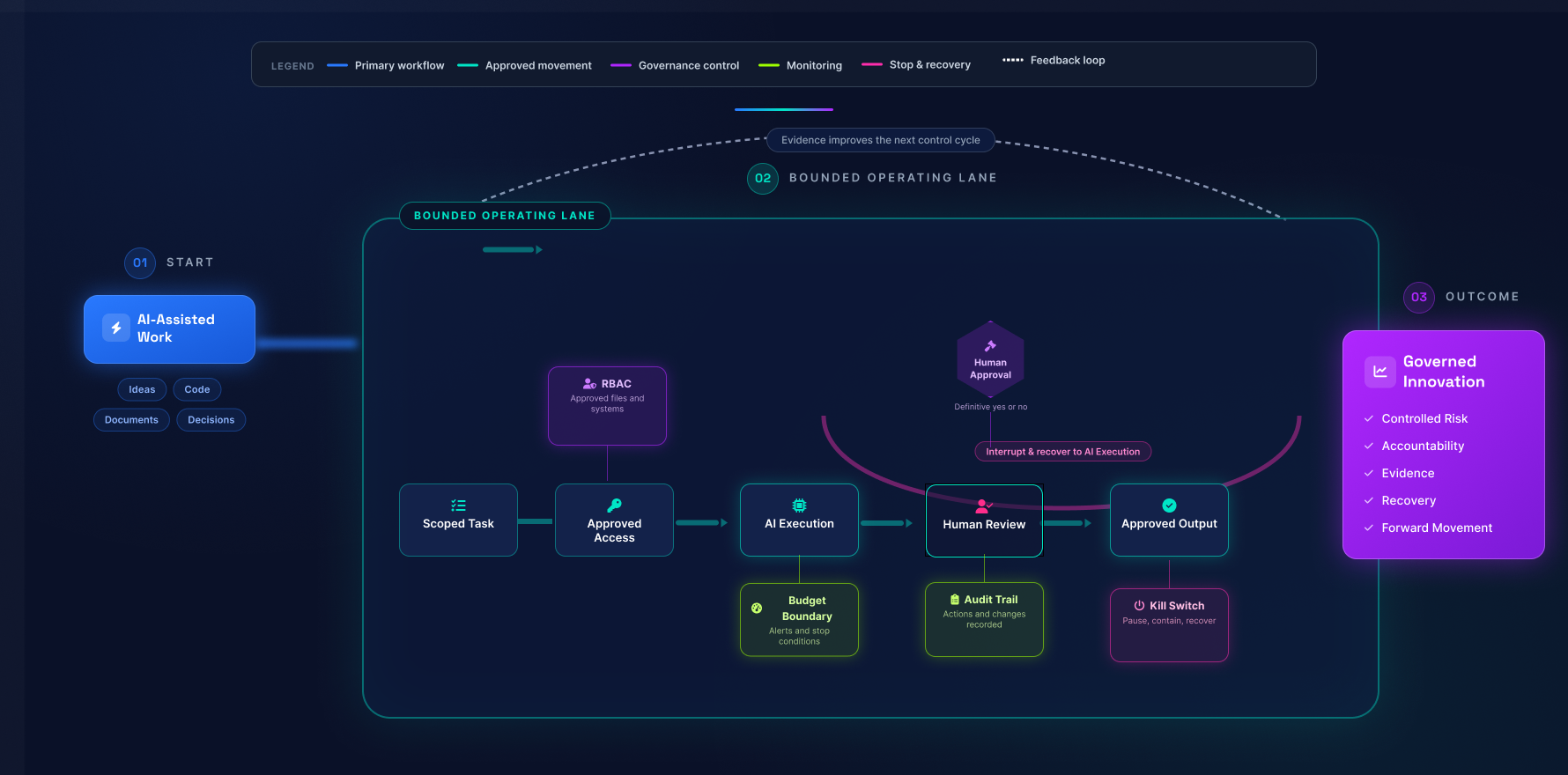Click the 'Recovery' outcome text

click(1409, 501)
